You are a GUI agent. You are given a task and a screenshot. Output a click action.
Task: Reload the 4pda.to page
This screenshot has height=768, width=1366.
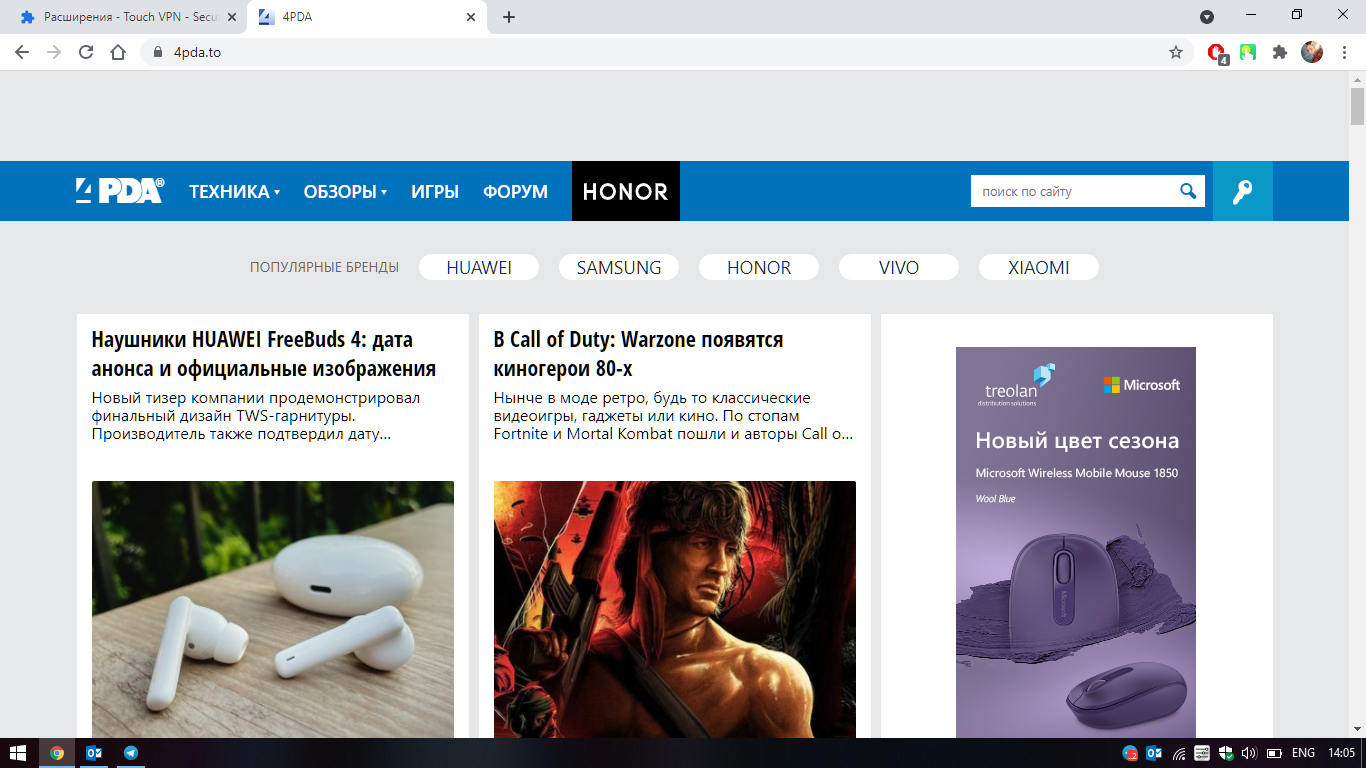86,52
